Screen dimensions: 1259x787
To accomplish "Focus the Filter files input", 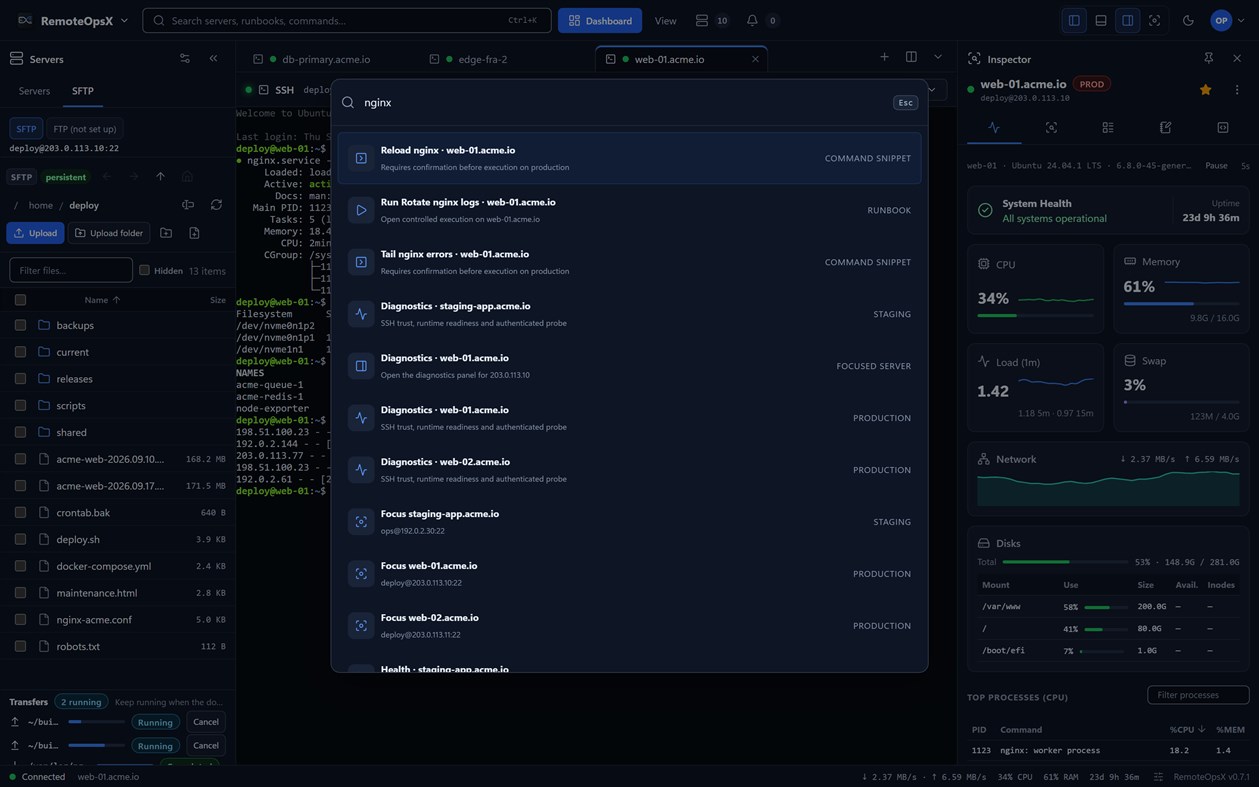I will [71, 270].
